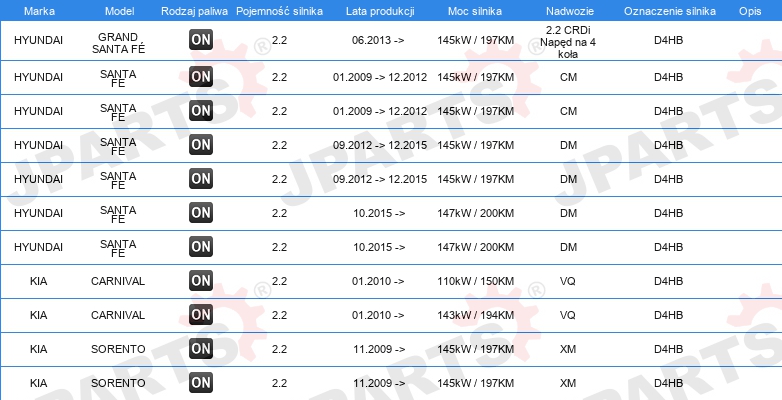The image size is (782, 400).
Task: Click capacity 2.2 in Carnival 110kW row
Action: click(279, 281)
